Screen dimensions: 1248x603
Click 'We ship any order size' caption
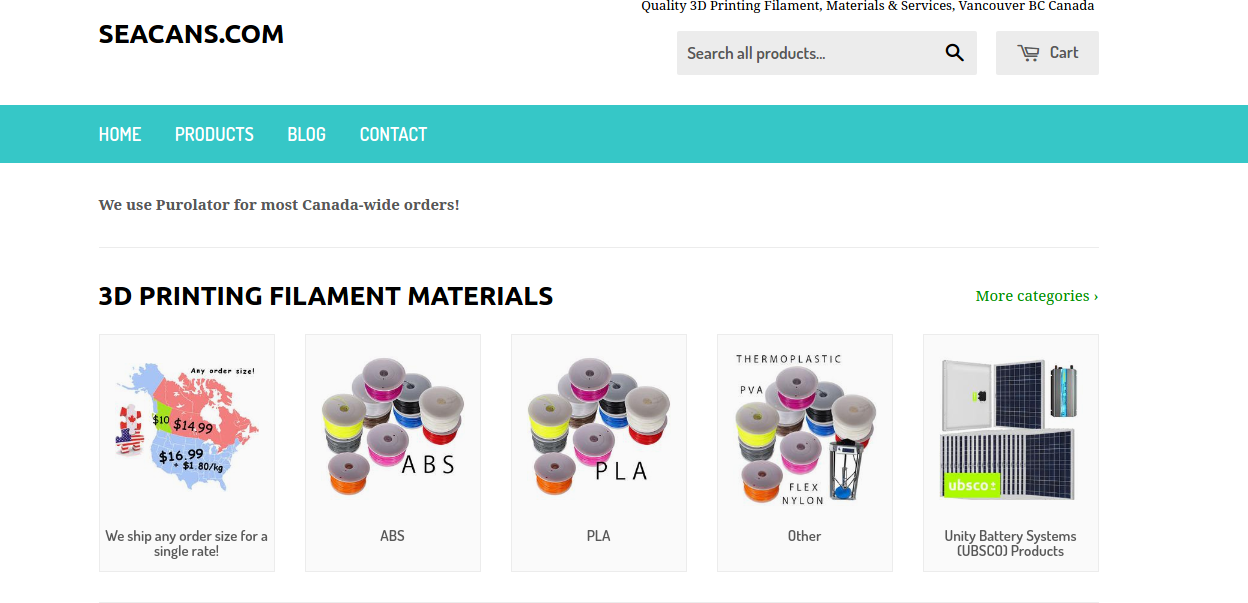(187, 543)
